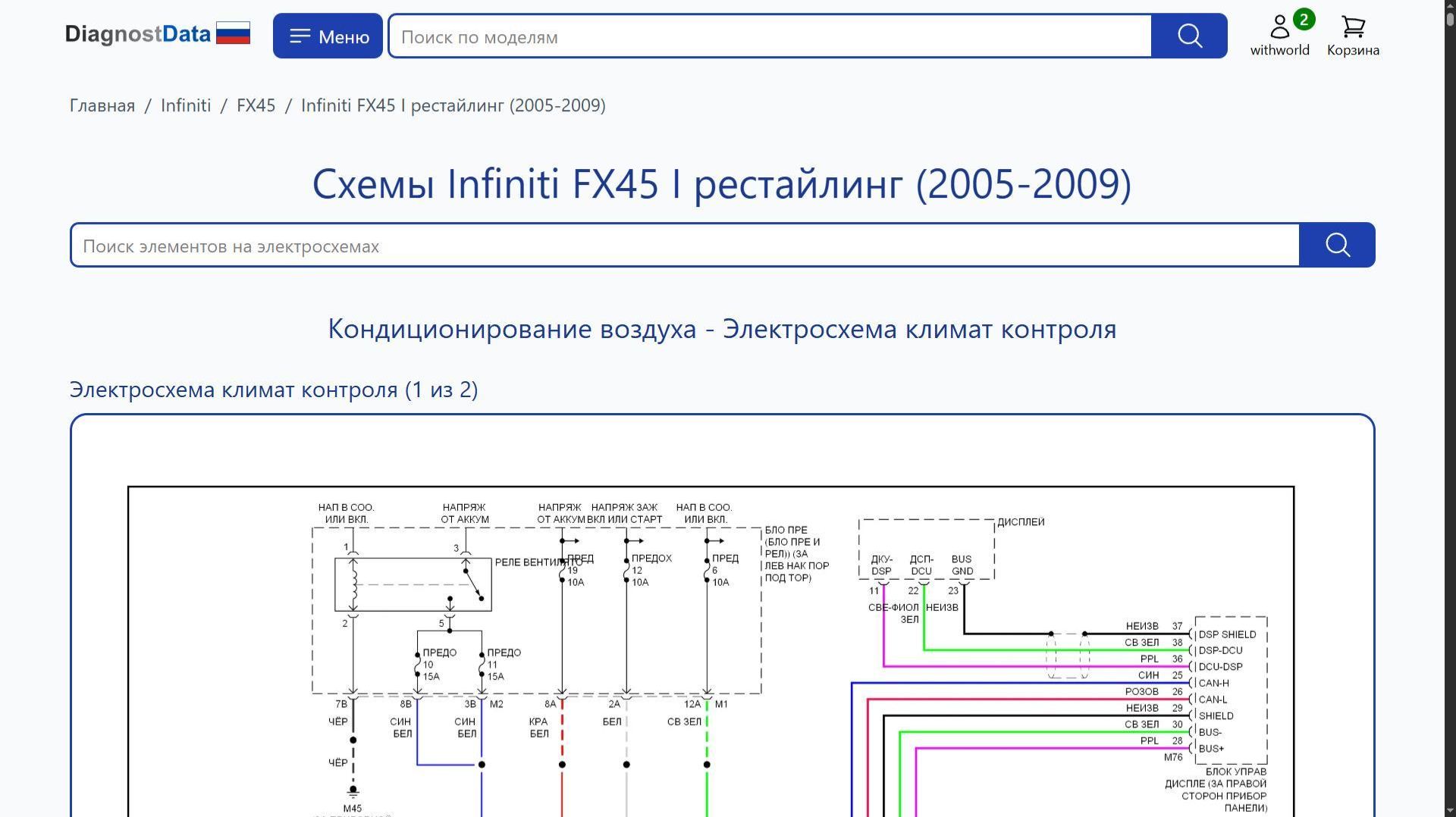This screenshot has width=1456, height=817.
Task: Click the 'ДКУ-DSP' display pin label
Action: point(881,565)
